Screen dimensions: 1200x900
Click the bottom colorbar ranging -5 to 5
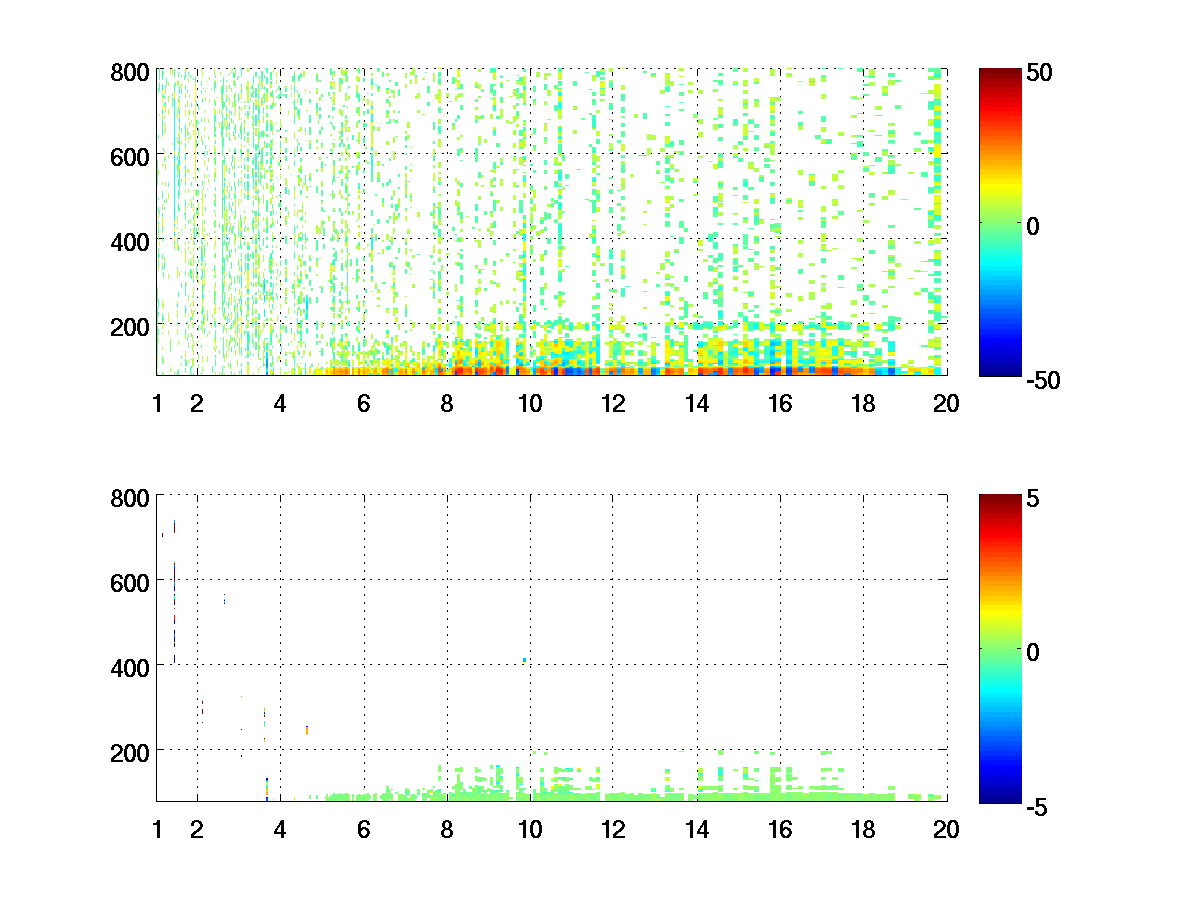click(1000, 647)
